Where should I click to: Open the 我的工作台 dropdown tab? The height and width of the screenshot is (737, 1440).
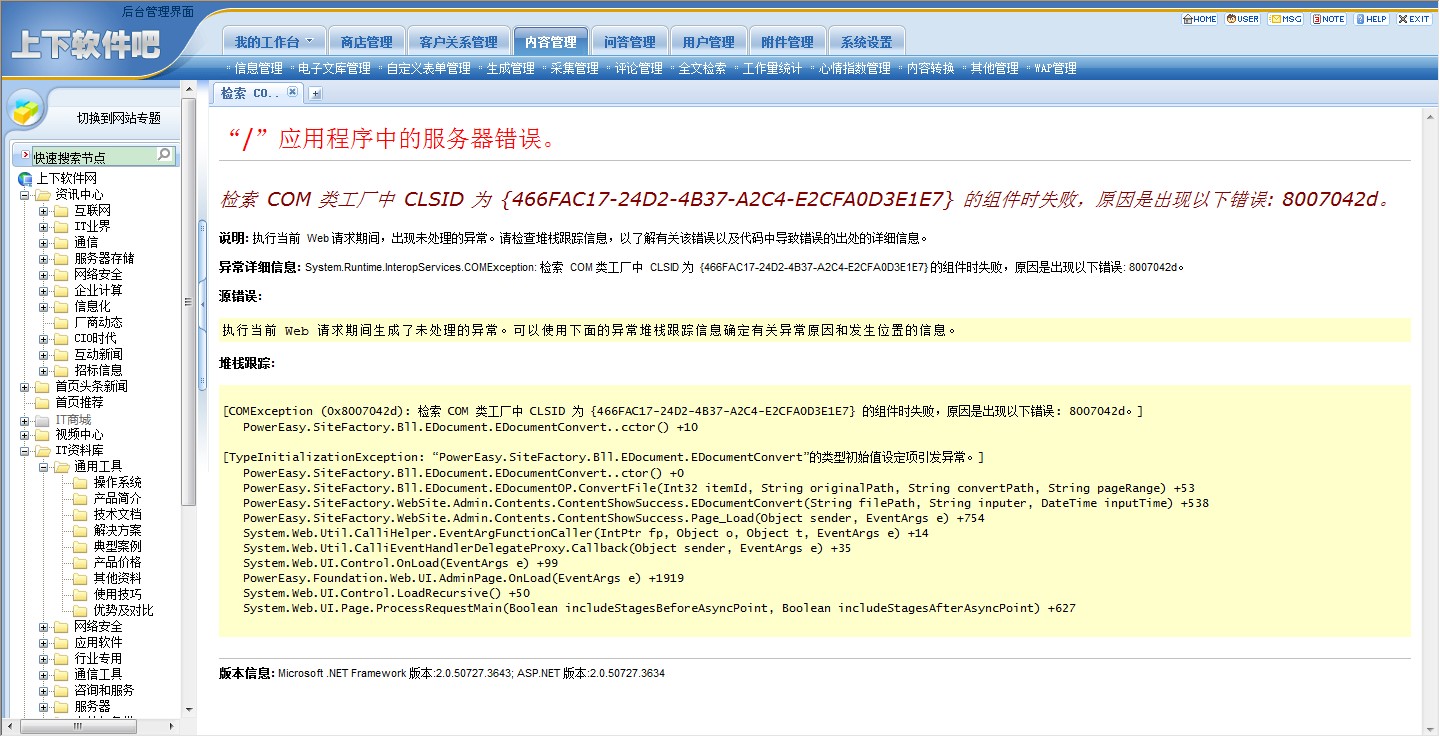click(273, 42)
